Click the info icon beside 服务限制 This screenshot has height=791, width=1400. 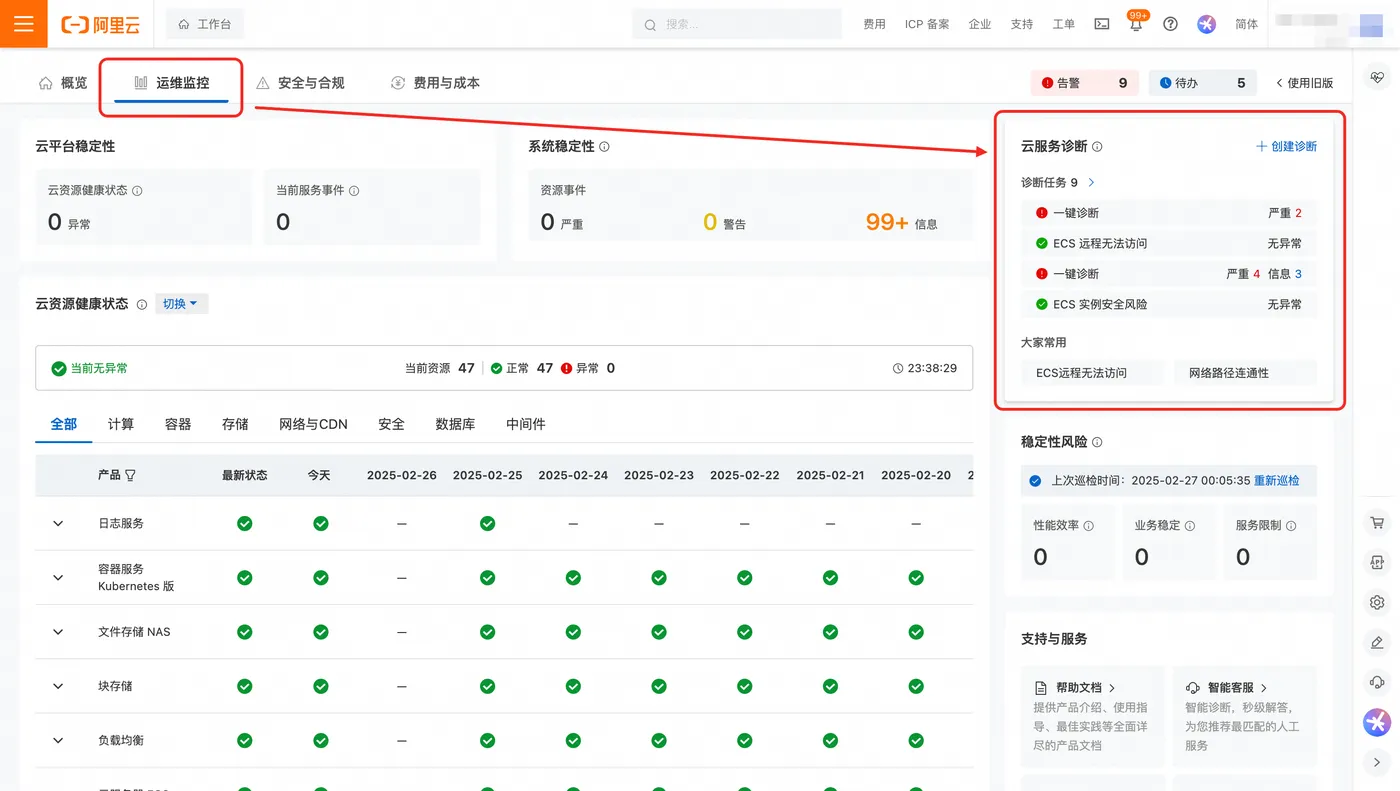(x=1291, y=526)
